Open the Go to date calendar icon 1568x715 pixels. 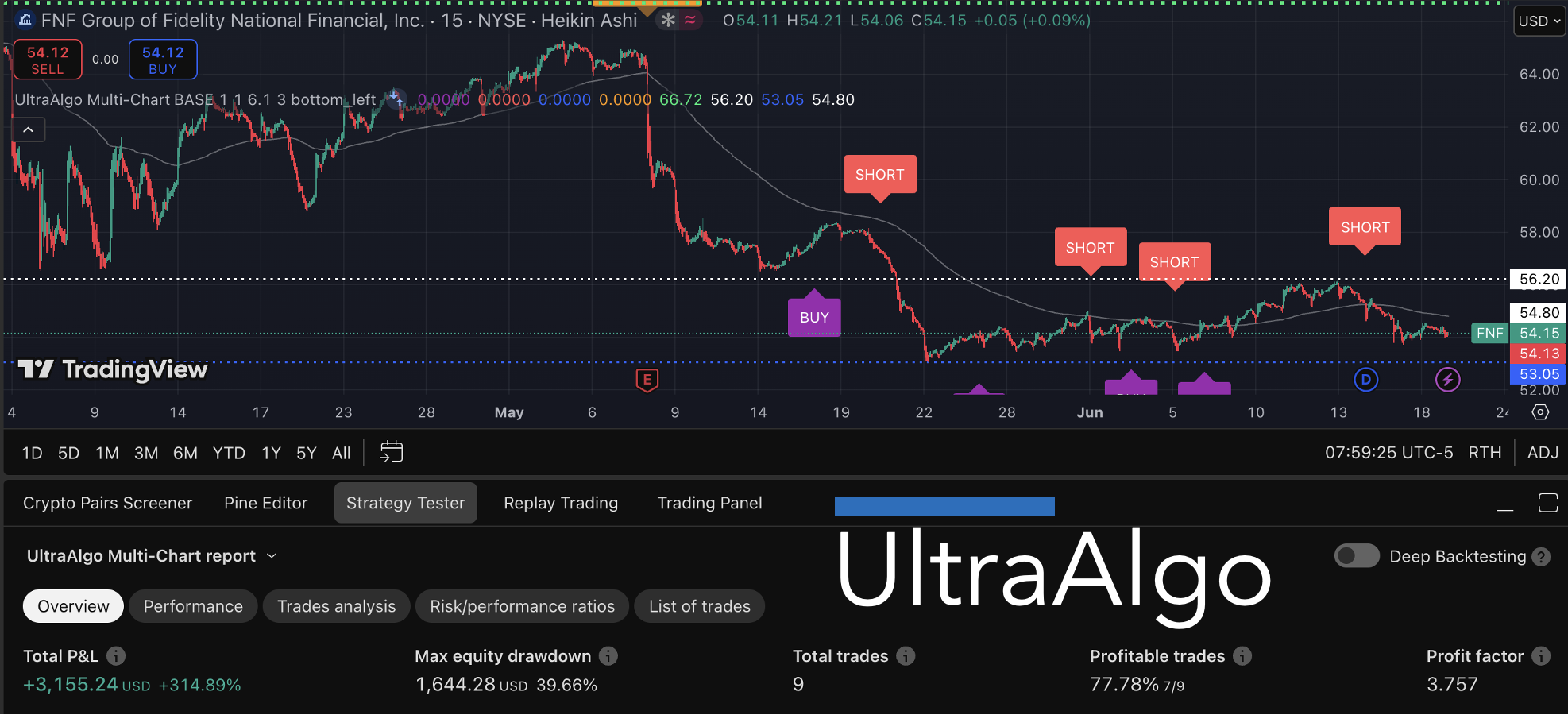392,452
